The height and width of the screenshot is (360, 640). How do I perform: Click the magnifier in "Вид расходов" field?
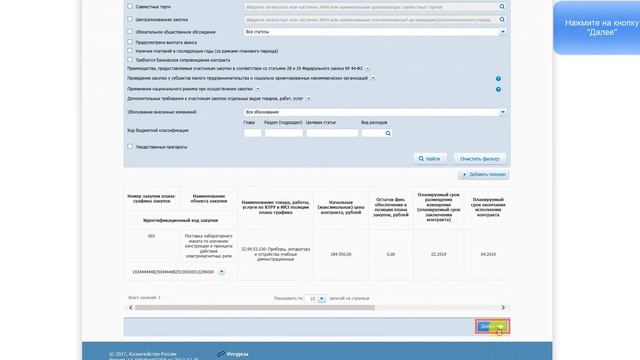point(388,133)
